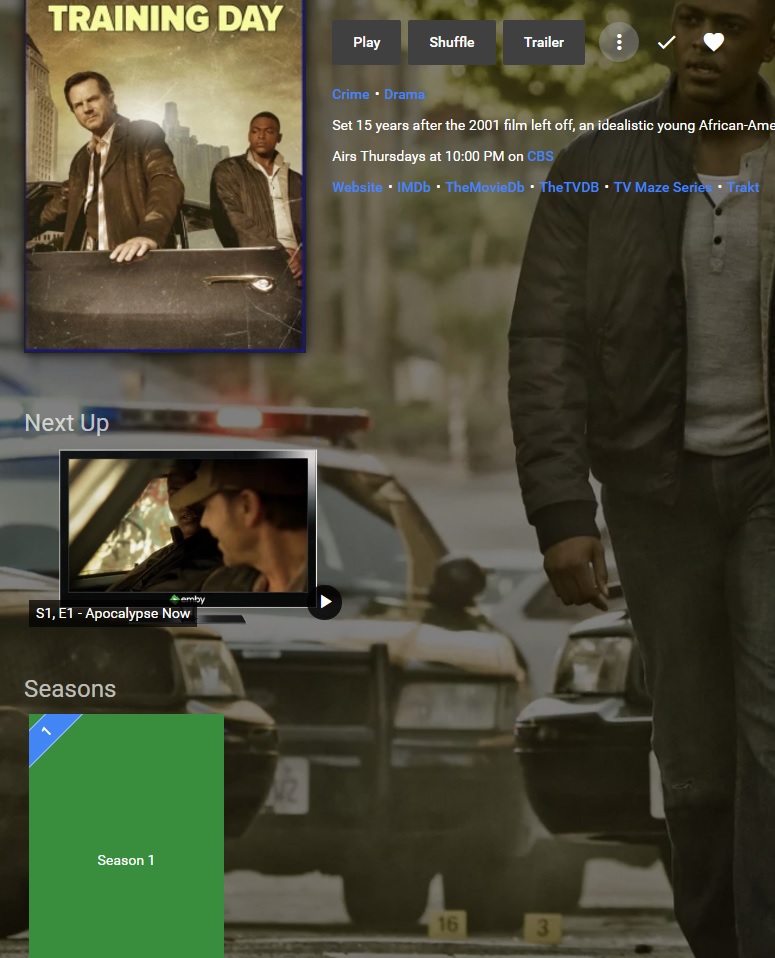Toggle the watched checkmark icon

(x=666, y=42)
